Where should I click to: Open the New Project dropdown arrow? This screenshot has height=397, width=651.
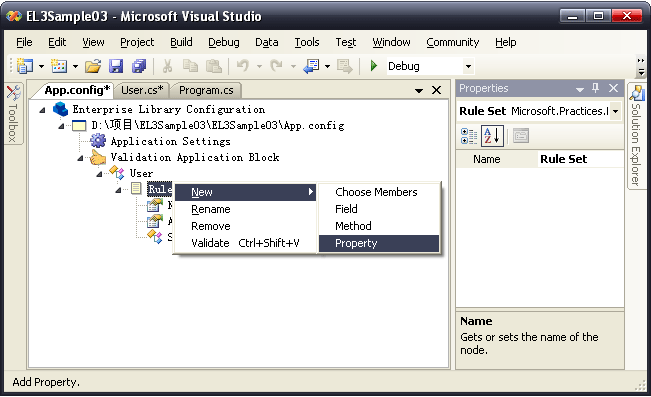[41, 66]
